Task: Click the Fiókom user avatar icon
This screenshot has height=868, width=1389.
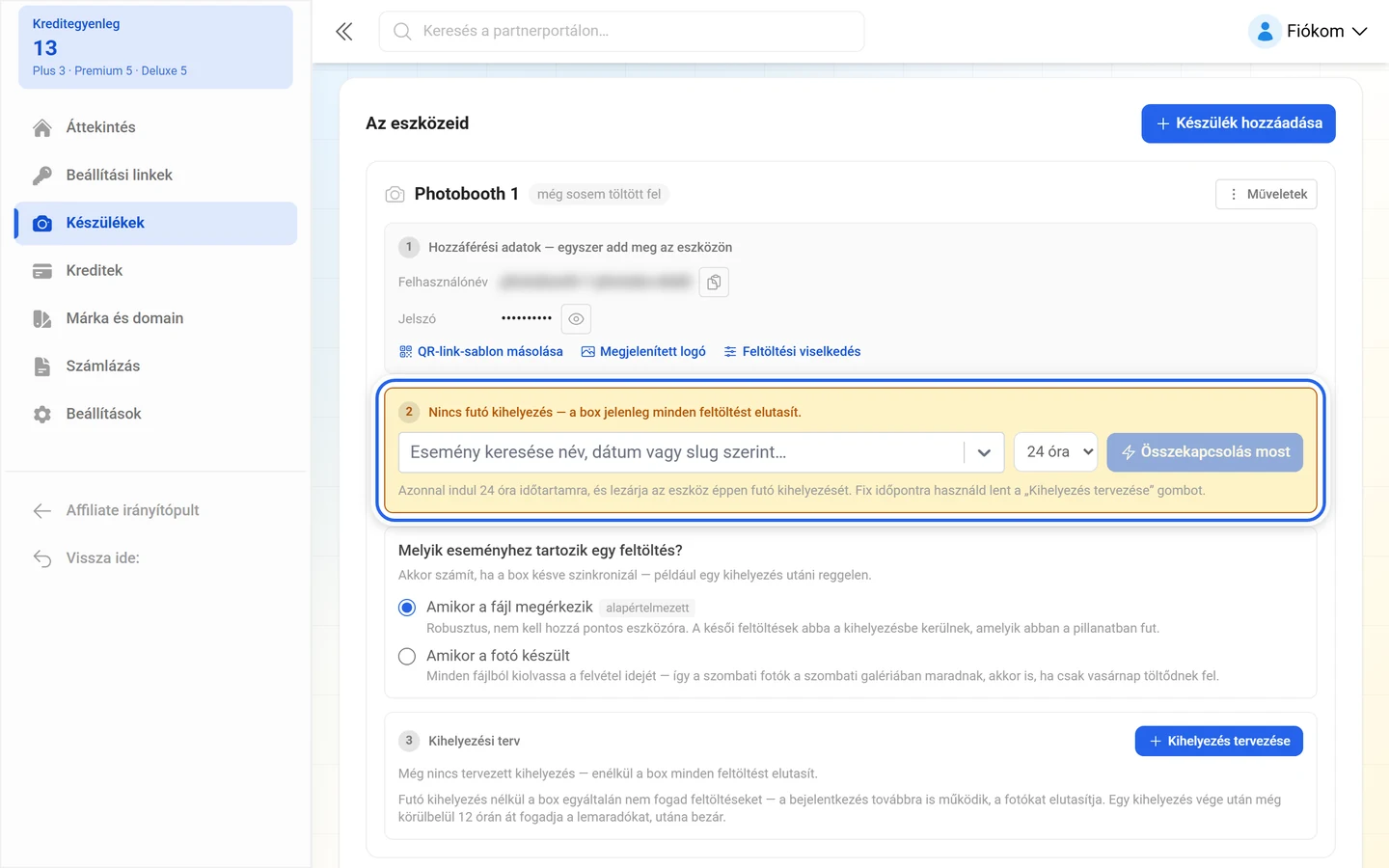Action: pos(1265,31)
